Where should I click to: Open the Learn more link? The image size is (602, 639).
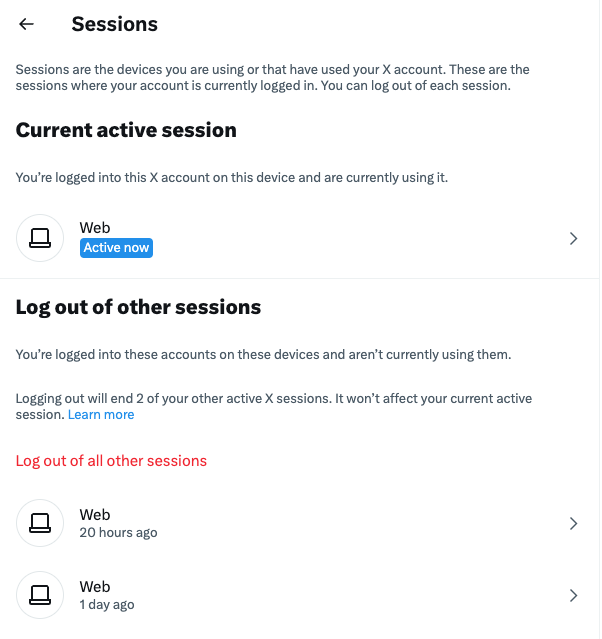pos(101,415)
